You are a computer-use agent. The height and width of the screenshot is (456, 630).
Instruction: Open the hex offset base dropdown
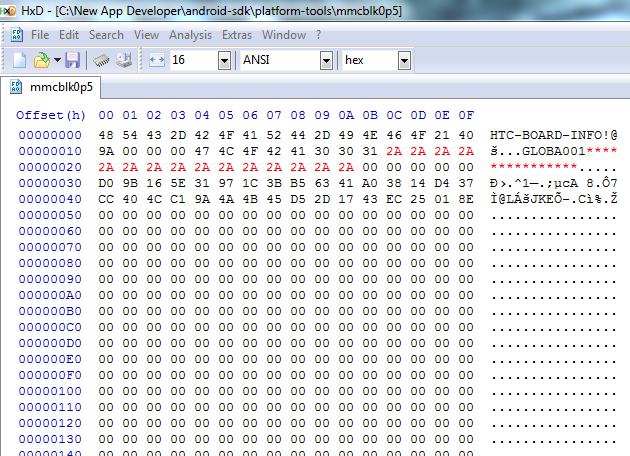(x=404, y=61)
